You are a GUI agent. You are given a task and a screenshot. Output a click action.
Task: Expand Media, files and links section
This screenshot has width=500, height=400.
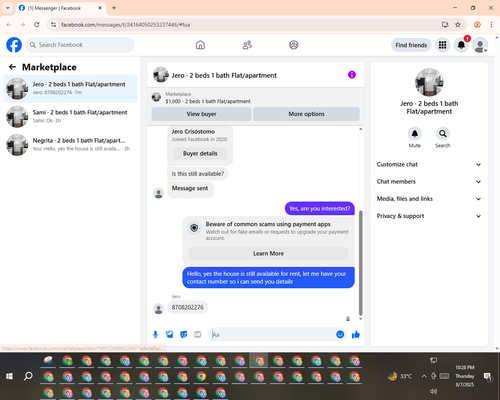pos(429,199)
